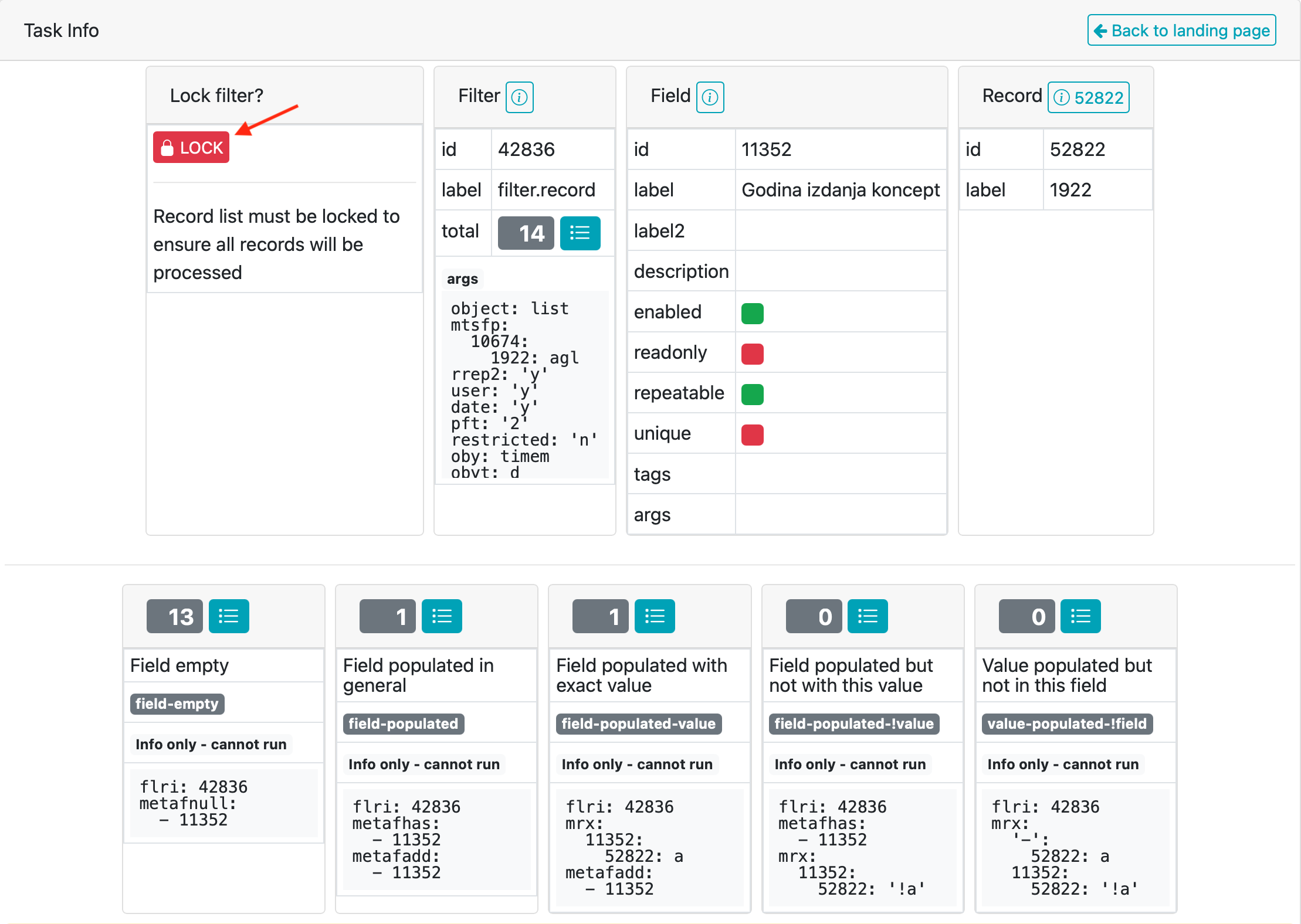
Task: Go back to landing page
Action: pos(1181,30)
